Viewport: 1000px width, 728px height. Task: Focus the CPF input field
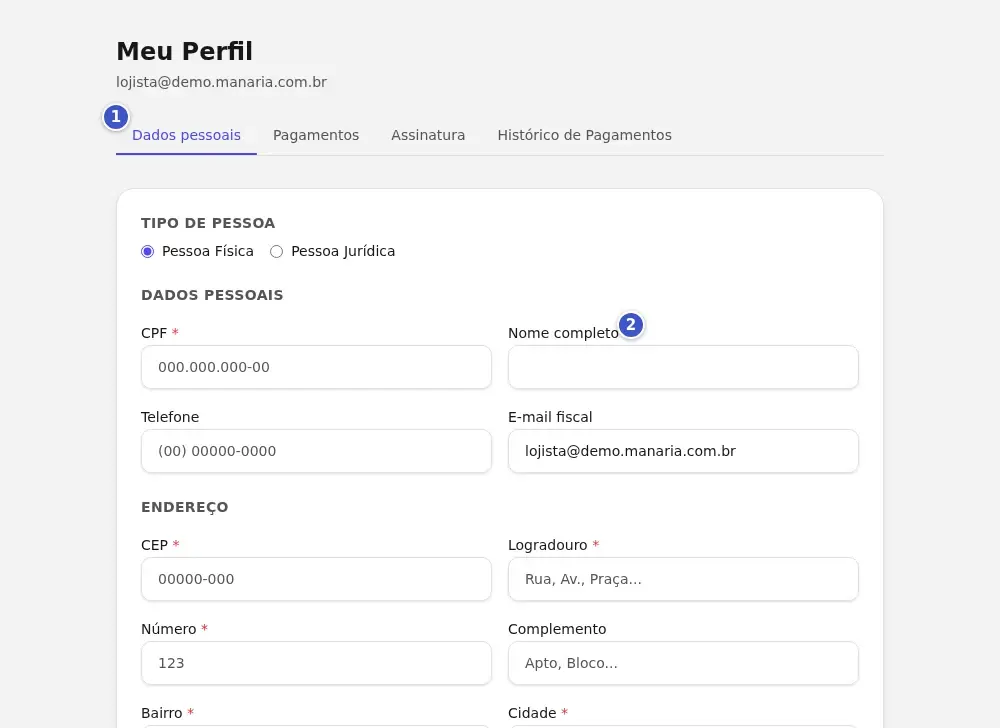point(316,367)
